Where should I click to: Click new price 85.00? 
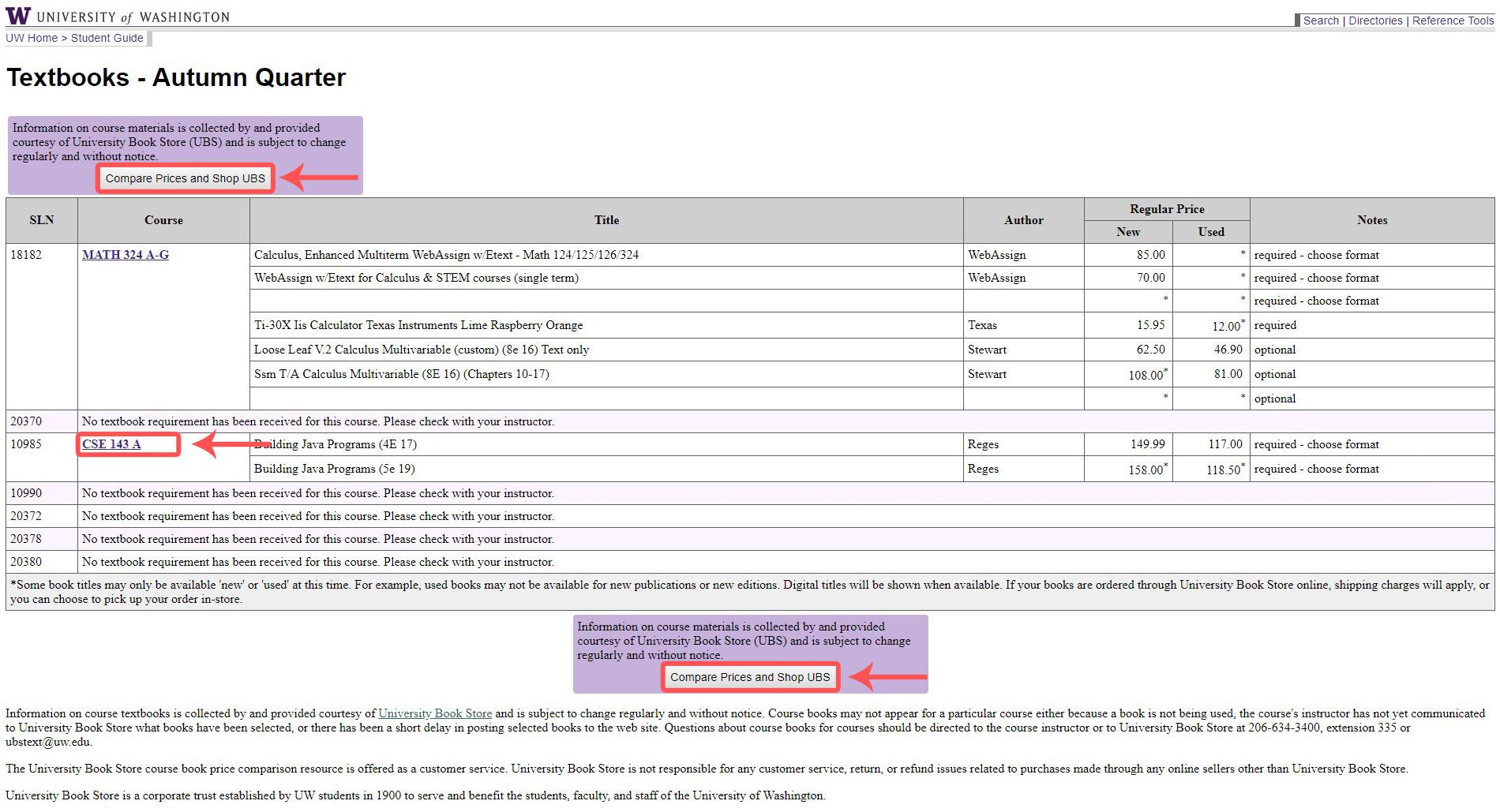1150,255
